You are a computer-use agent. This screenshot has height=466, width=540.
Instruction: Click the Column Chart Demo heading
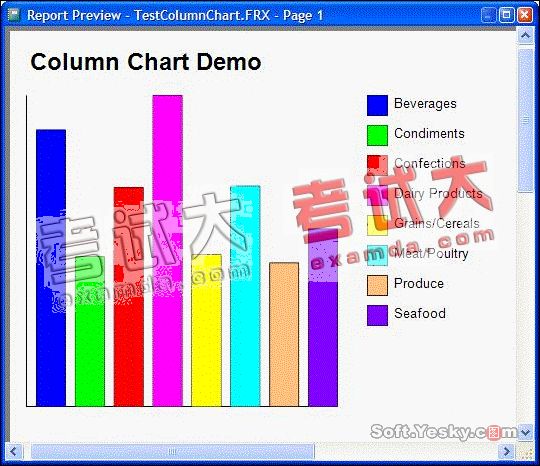click(146, 62)
